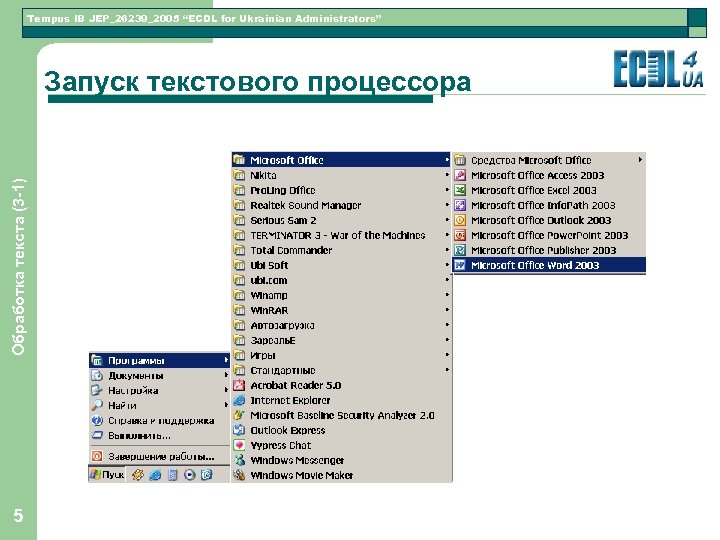Image resolution: width=720 pixels, height=540 pixels.
Task: Expand the Microsoft Office folder arrow
Action: click(447, 160)
